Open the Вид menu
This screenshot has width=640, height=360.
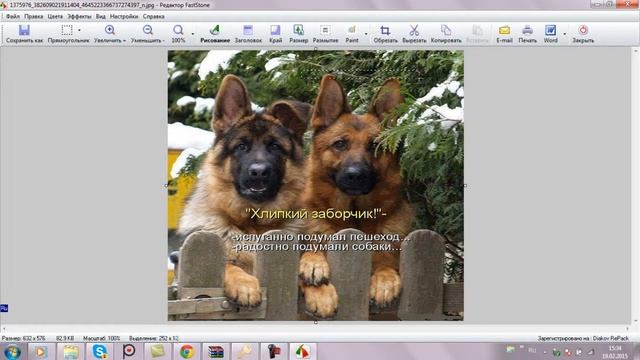coord(101,17)
